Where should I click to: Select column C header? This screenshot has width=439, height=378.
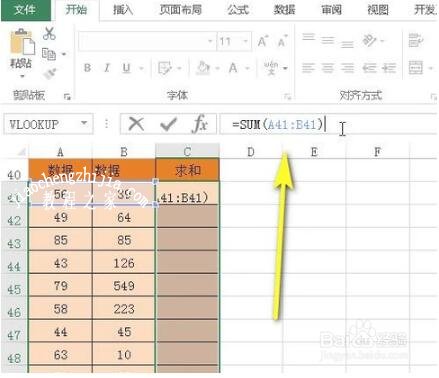[187, 152]
